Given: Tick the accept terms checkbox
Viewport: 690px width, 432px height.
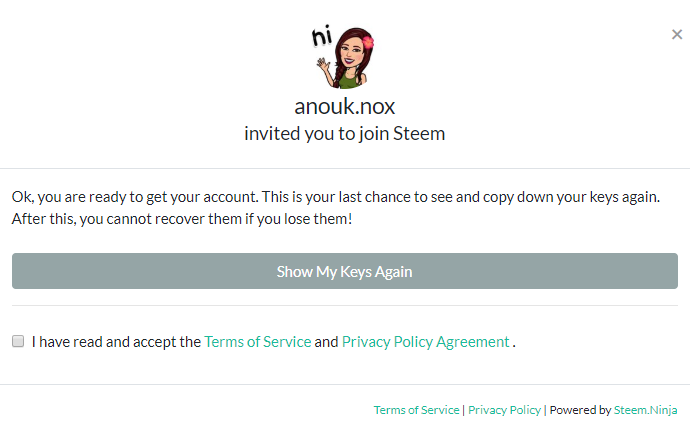Looking at the screenshot, I should point(18,342).
